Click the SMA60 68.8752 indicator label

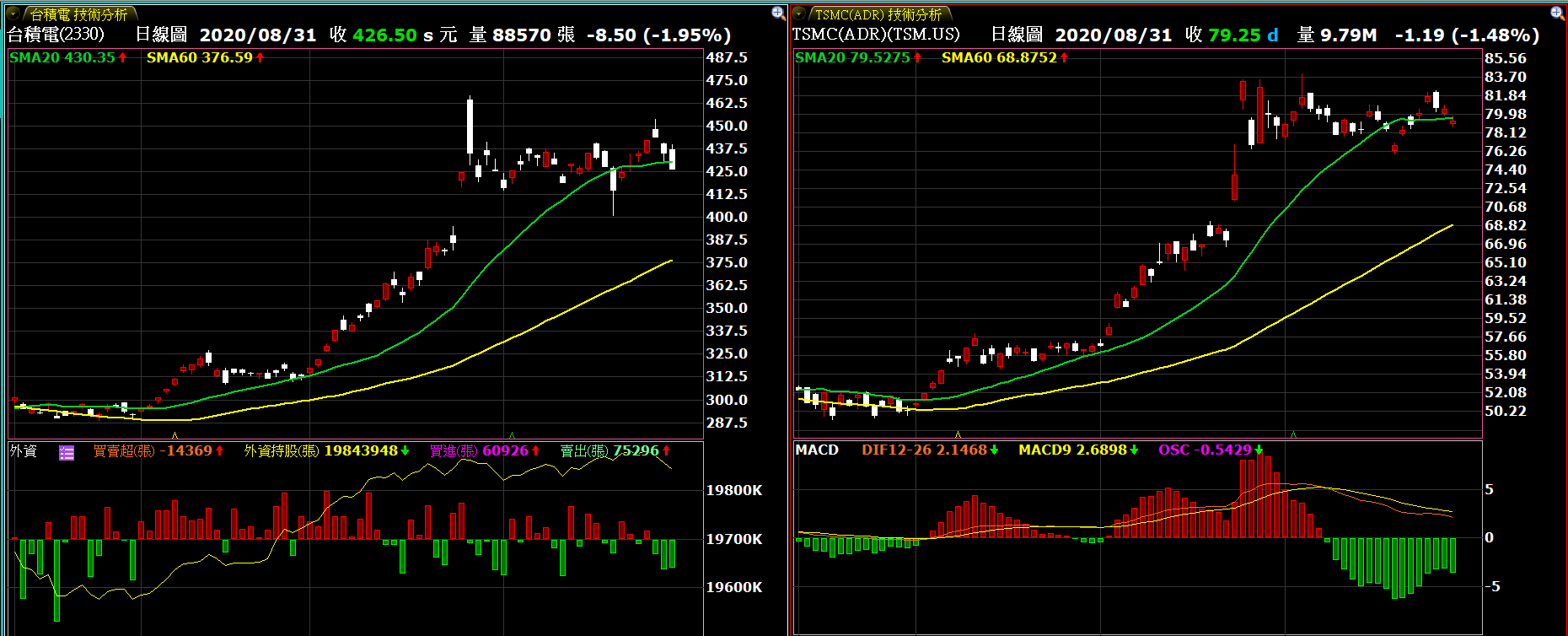(1004, 57)
